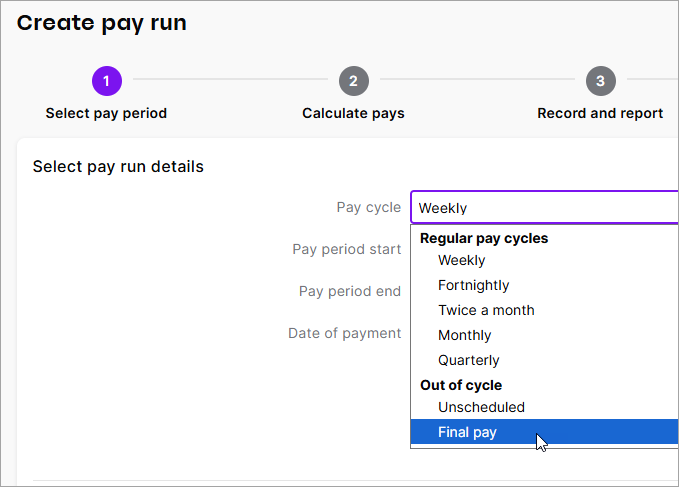Click the step 2 circle icon
Screen dimensions: 679x487
pyautogui.click(x=353, y=81)
